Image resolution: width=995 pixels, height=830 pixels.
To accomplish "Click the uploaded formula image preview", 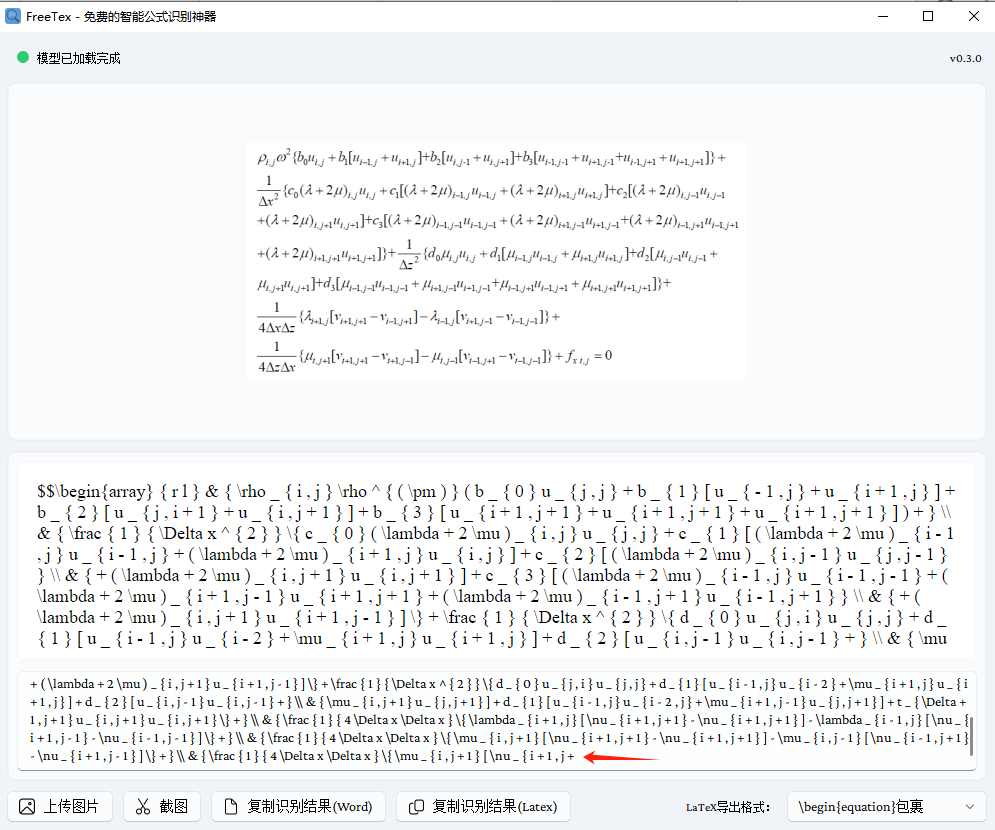I will (x=497, y=261).
